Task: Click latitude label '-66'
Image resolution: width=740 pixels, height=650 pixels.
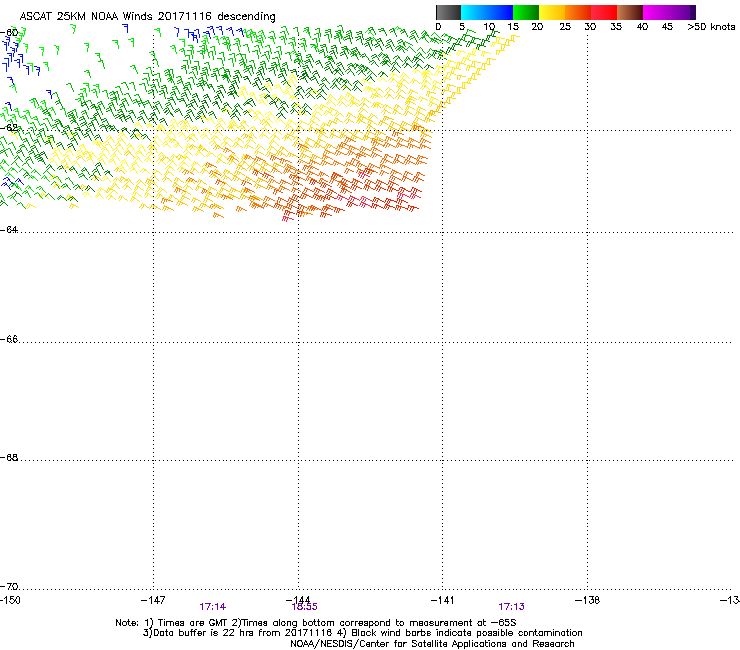Action: [9, 339]
